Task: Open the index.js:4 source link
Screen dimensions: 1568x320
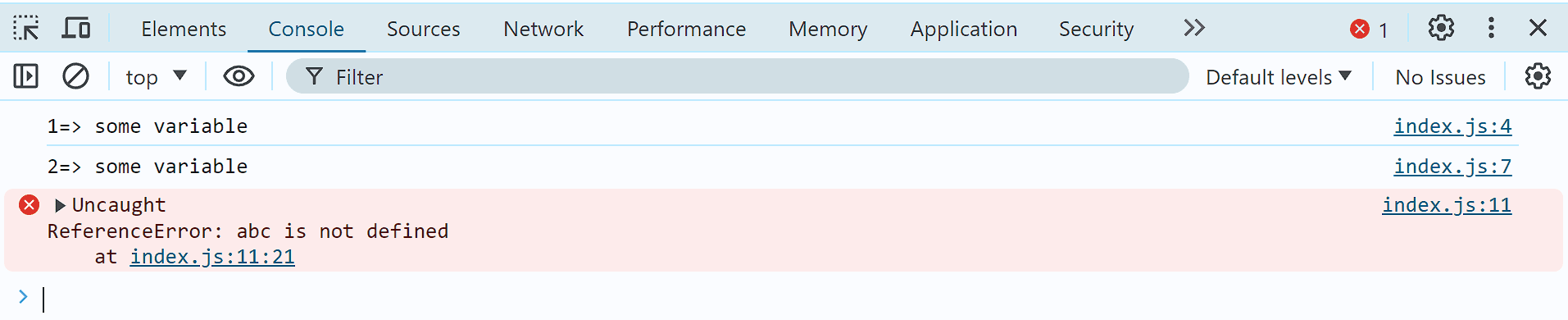Action: point(1452,126)
